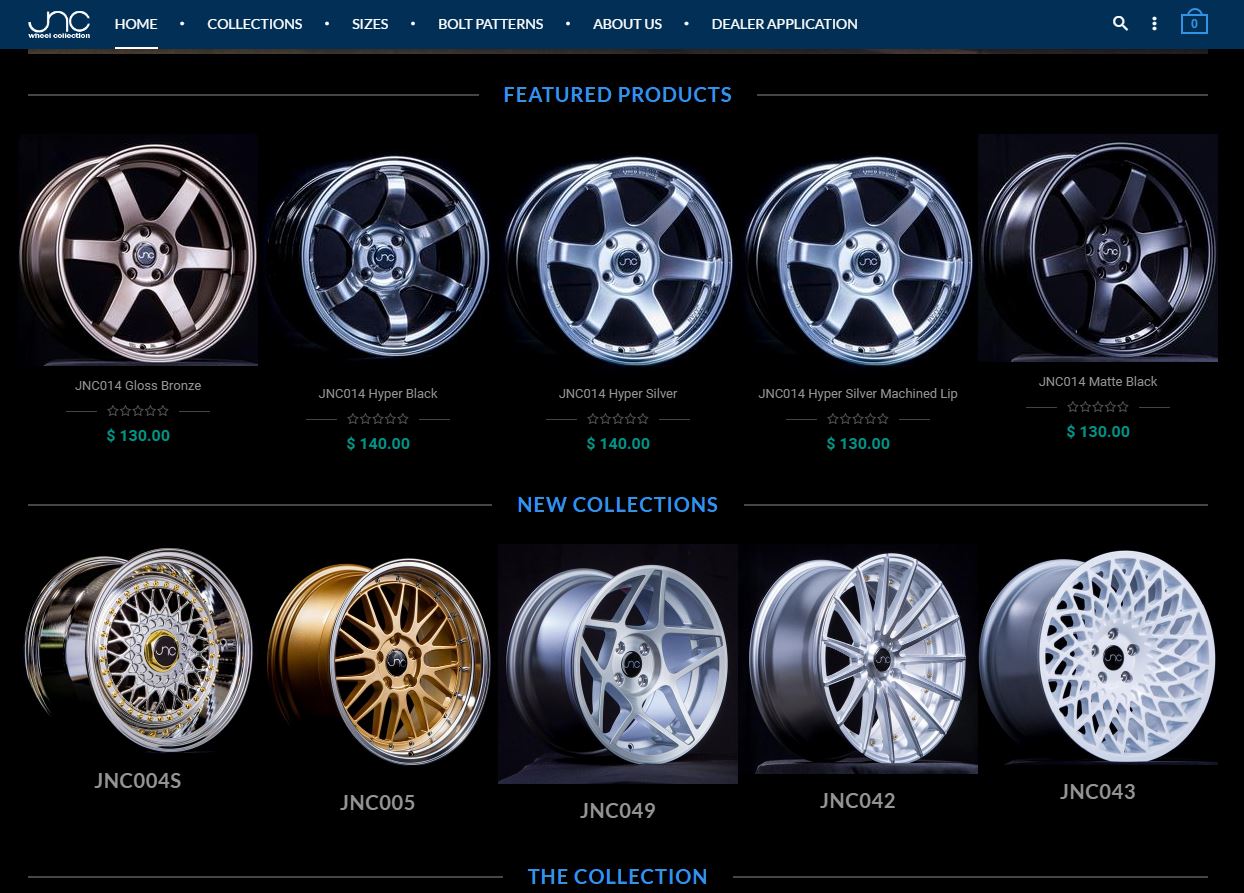Open the About Us menu item
Viewport: 1244px width, 893px height.
[627, 23]
